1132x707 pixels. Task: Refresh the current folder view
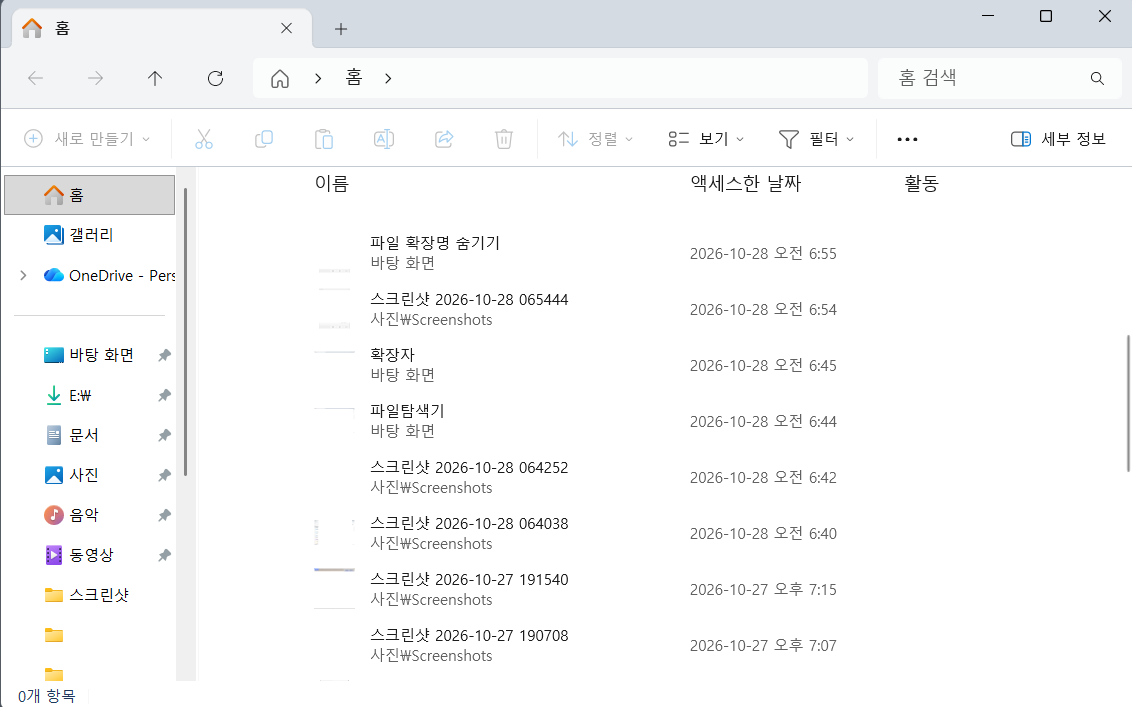pyautogui.click(x=215, y=78)
